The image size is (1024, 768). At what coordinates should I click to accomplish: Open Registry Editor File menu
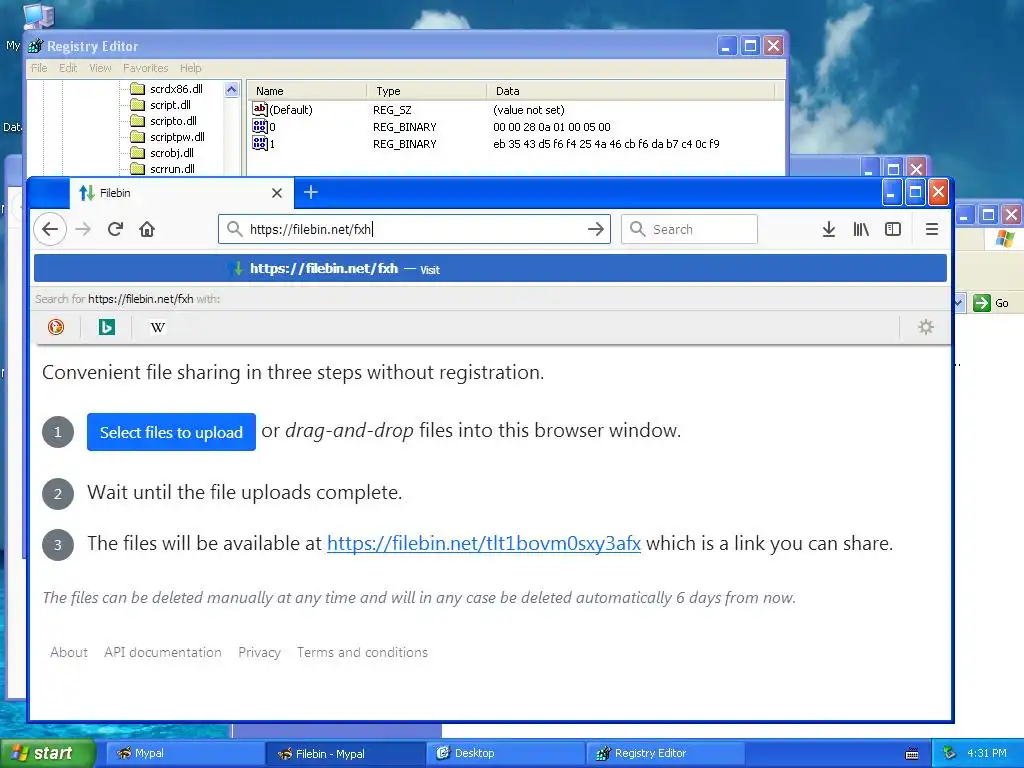point(39,68)
